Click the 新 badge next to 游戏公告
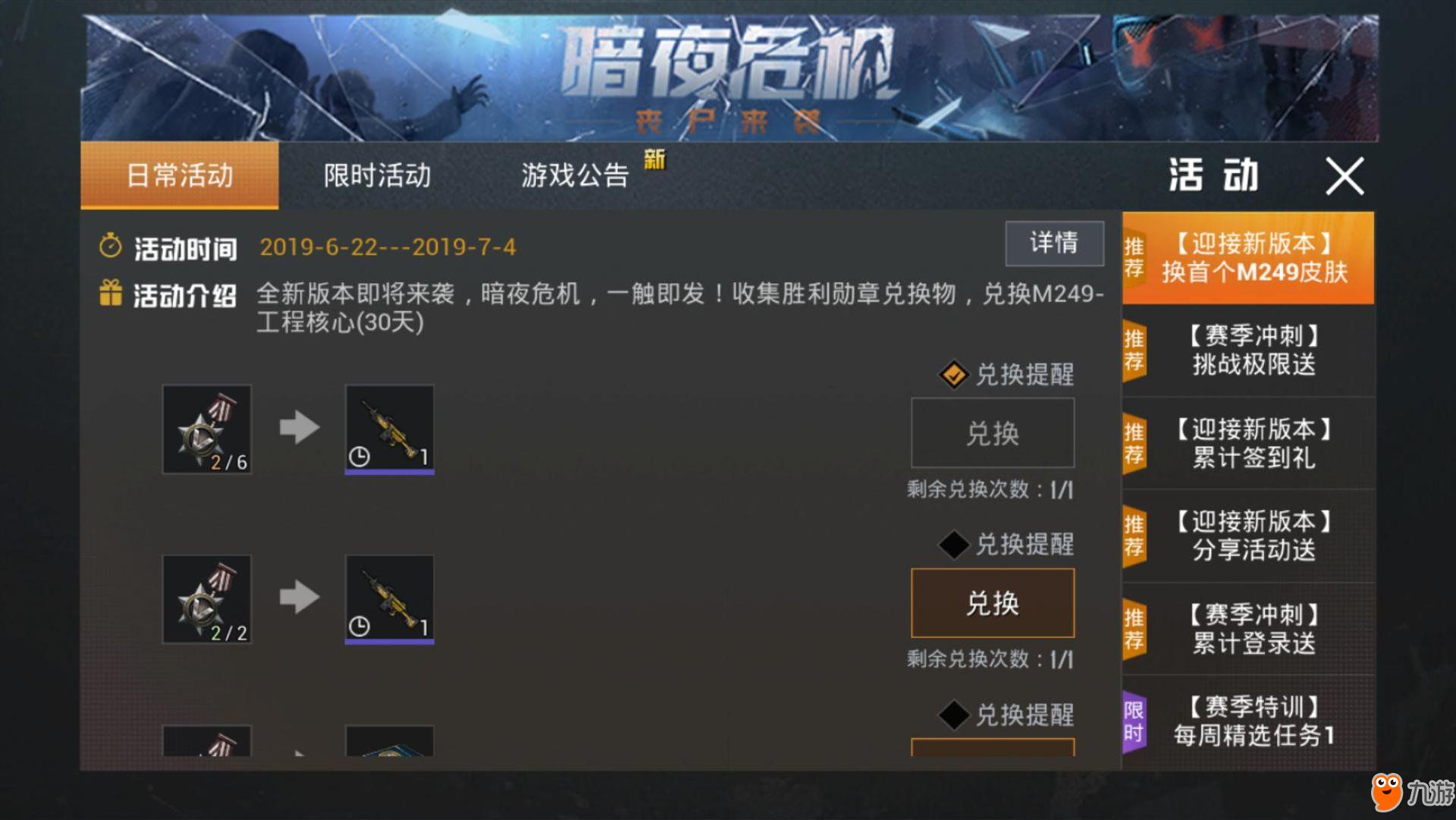Image resolution: width=1456 pixels, height=820 pixels. pos(654,159)
